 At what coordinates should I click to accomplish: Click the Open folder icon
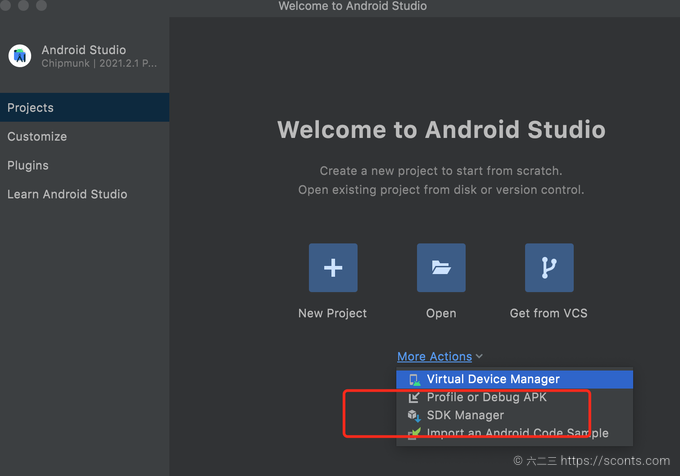pos(441,267)
